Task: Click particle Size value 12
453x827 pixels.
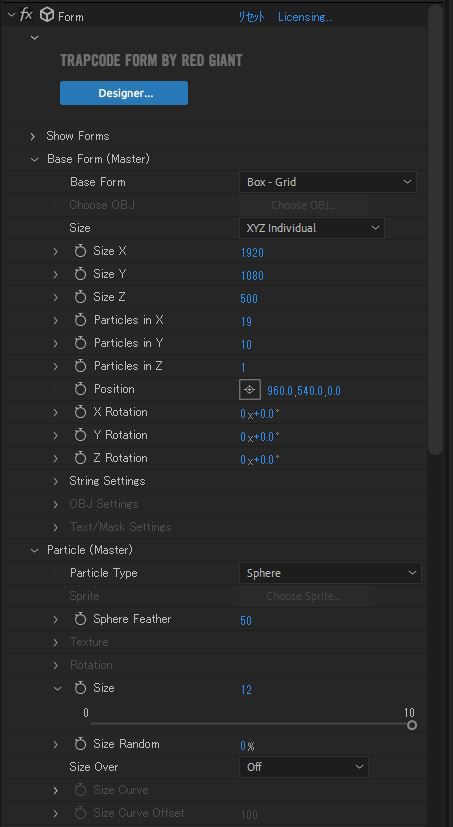Action: 246,690
